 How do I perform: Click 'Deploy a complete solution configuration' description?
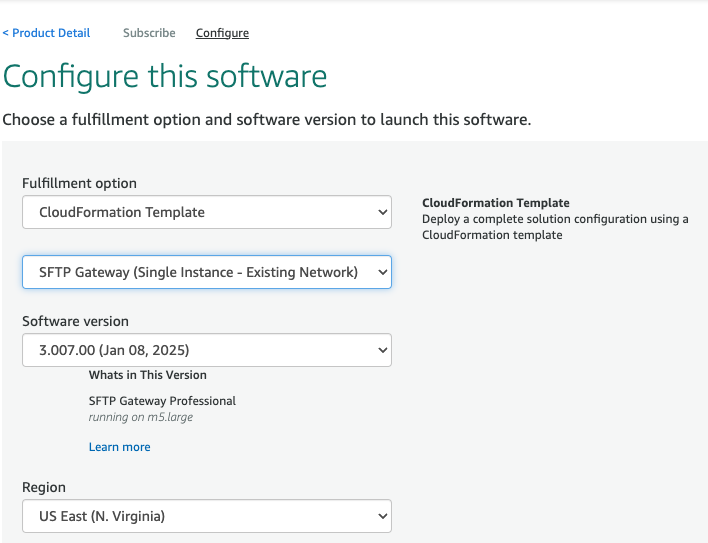click(555, 227)
